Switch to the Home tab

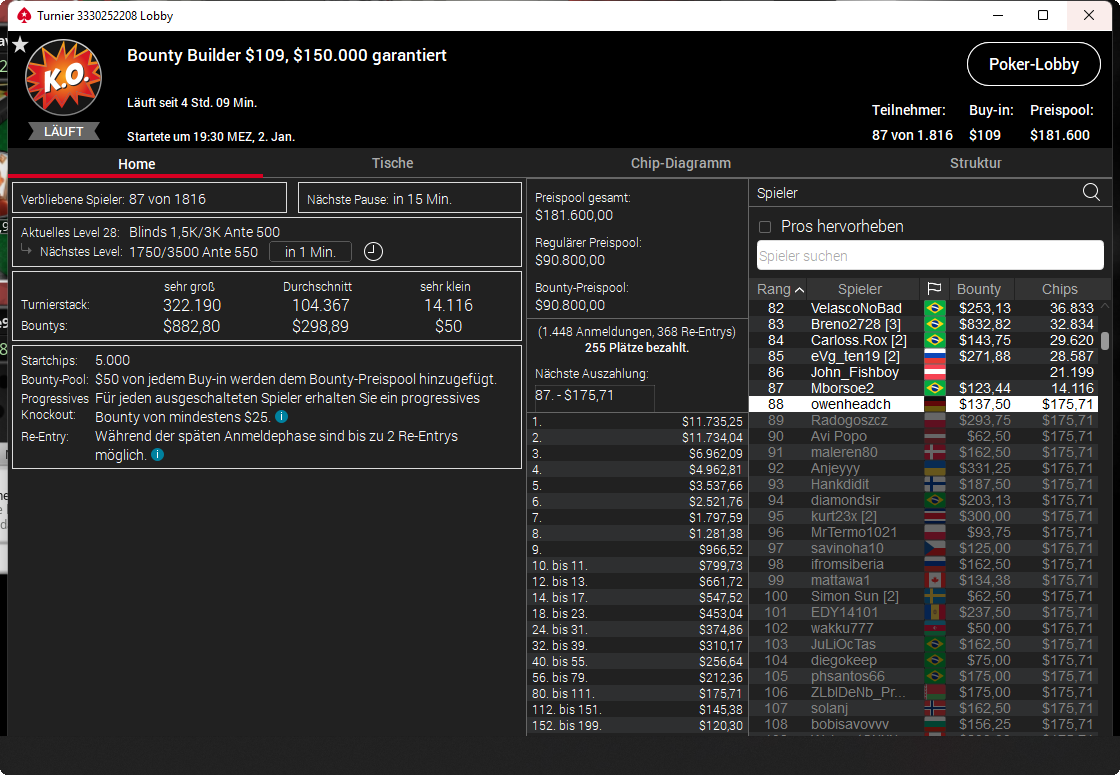click(x=136, y=164)
